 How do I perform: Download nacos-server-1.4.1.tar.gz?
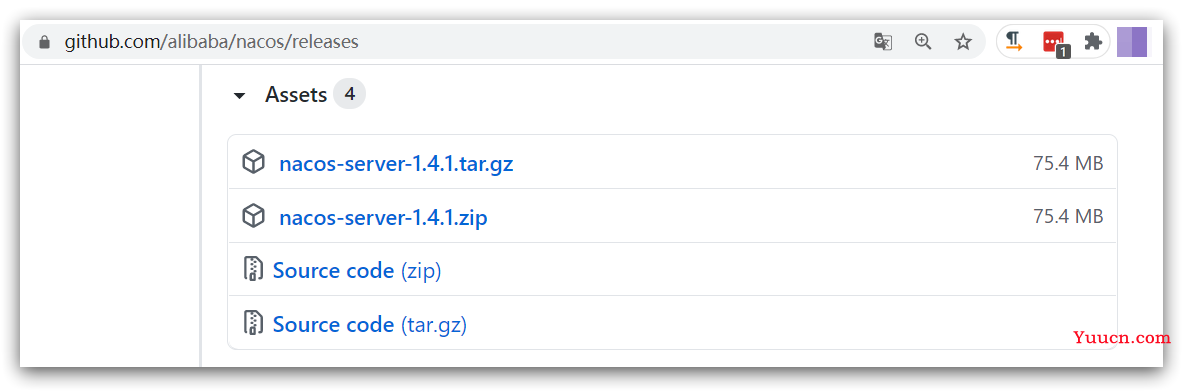pyautogui.click(x=396, y=164)
